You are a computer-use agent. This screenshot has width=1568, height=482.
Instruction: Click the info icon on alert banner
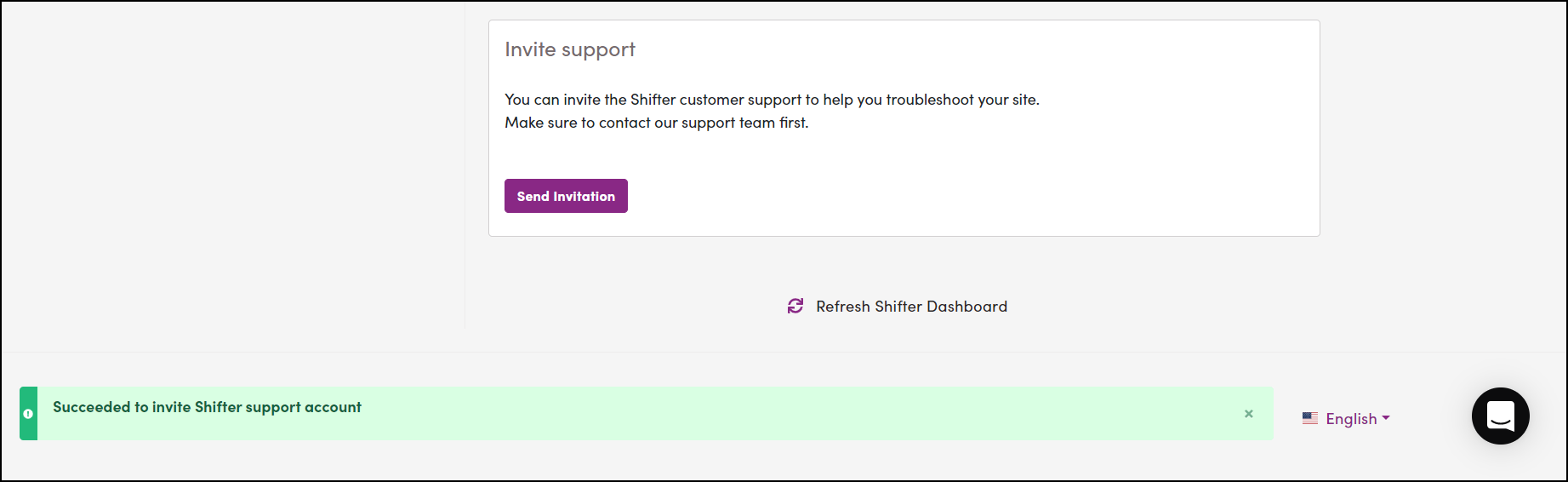point(28,414)
